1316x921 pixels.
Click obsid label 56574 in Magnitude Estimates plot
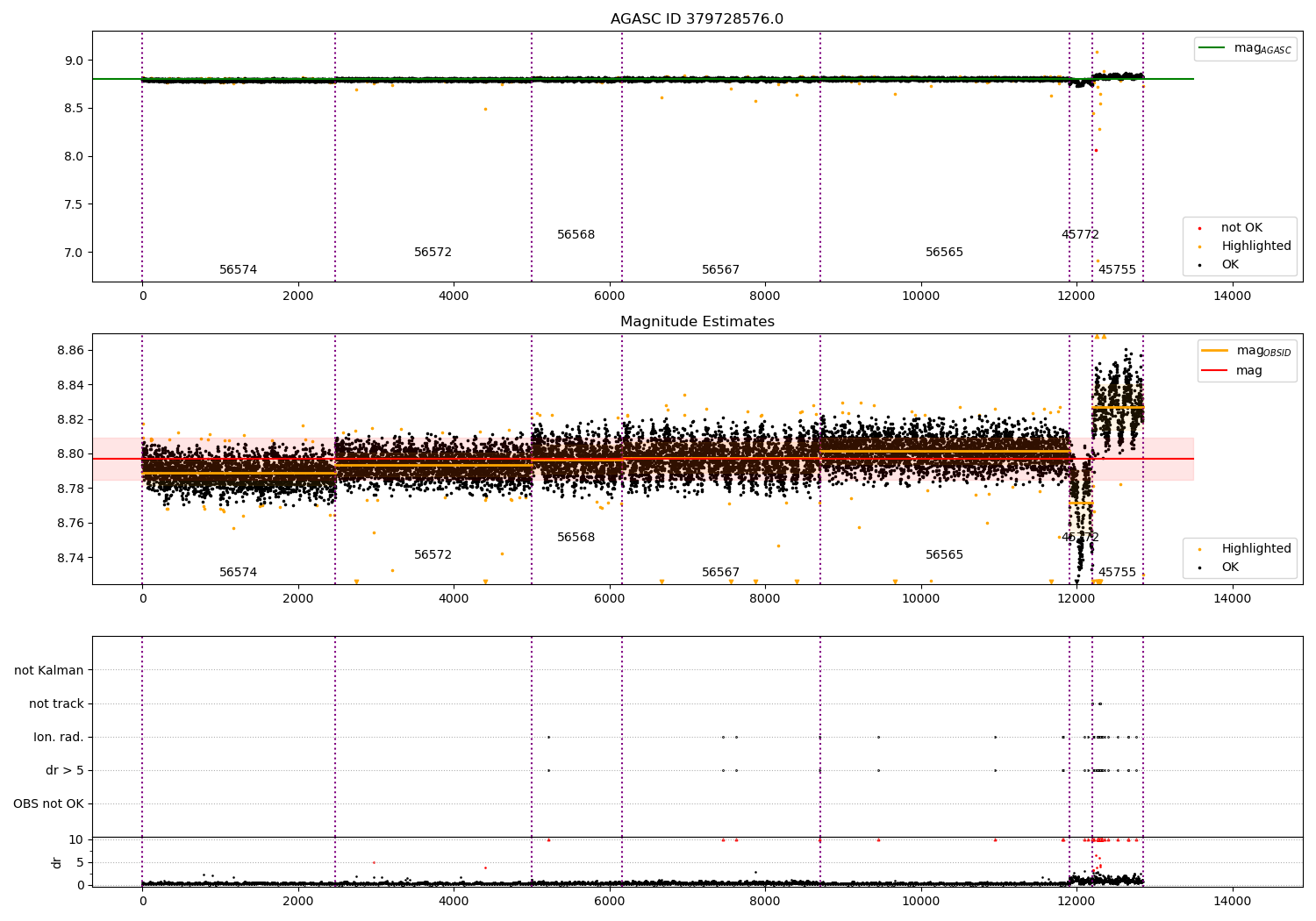238,572
